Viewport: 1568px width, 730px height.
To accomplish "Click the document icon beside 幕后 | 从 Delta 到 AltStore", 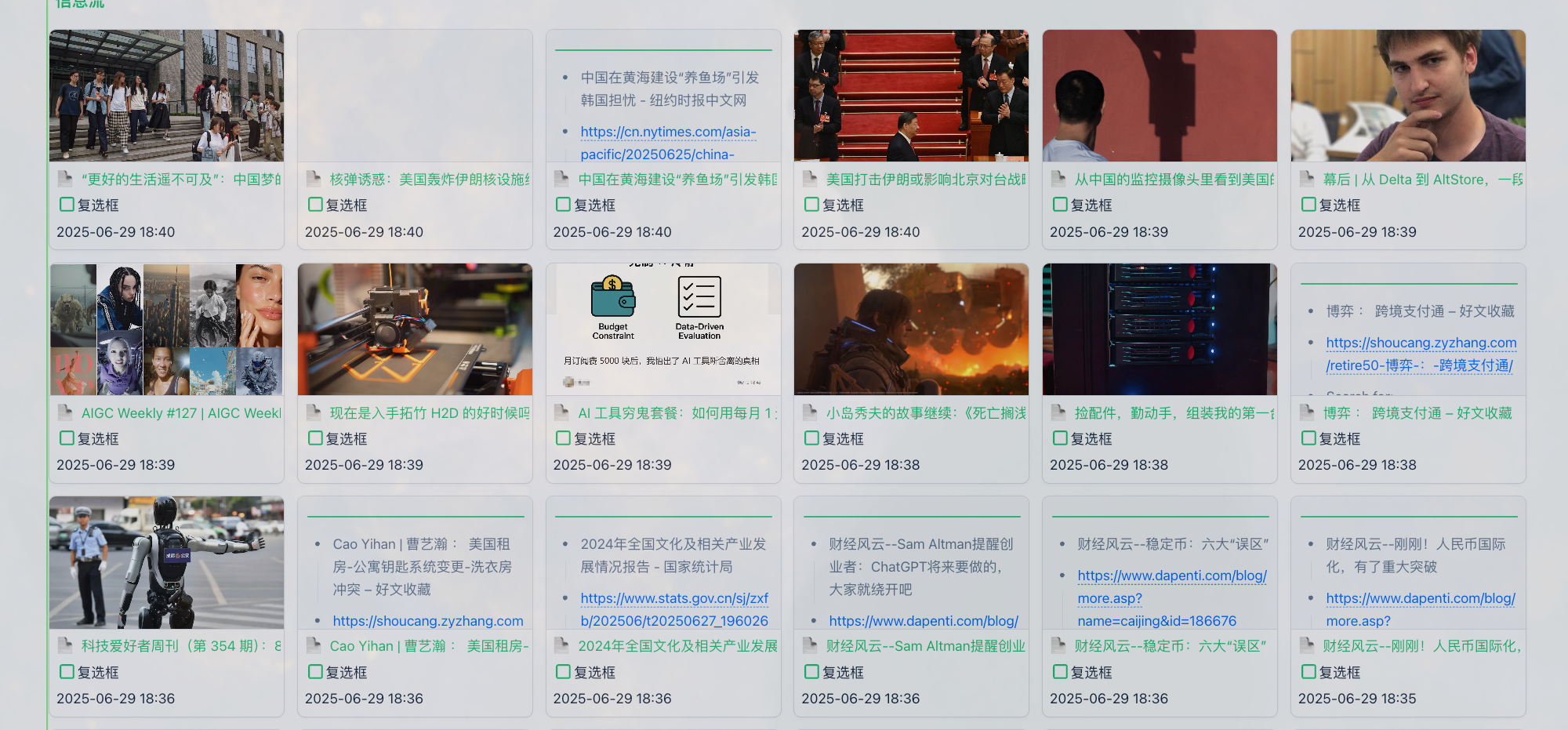I will (1308, 179).
